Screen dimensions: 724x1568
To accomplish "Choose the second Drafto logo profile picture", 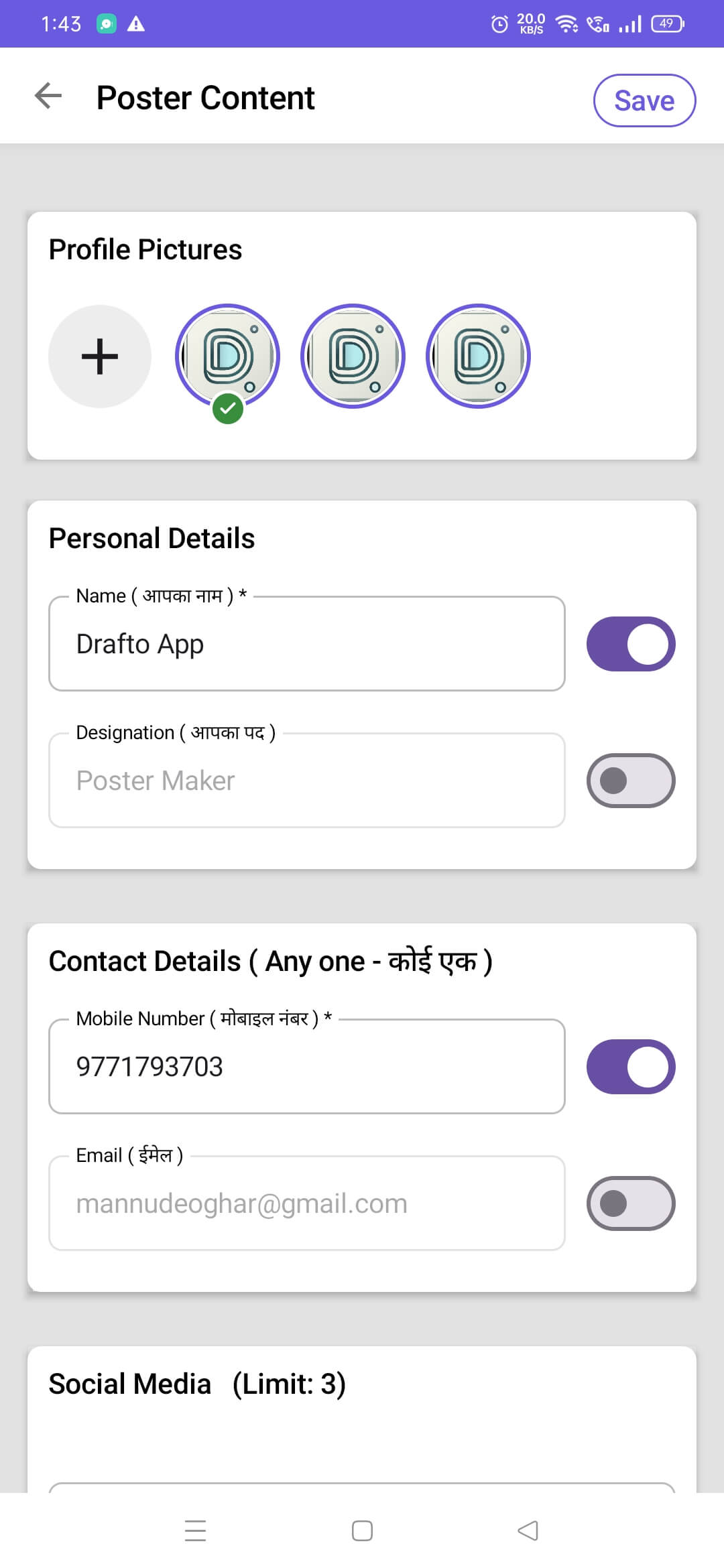I will point(353,356).
